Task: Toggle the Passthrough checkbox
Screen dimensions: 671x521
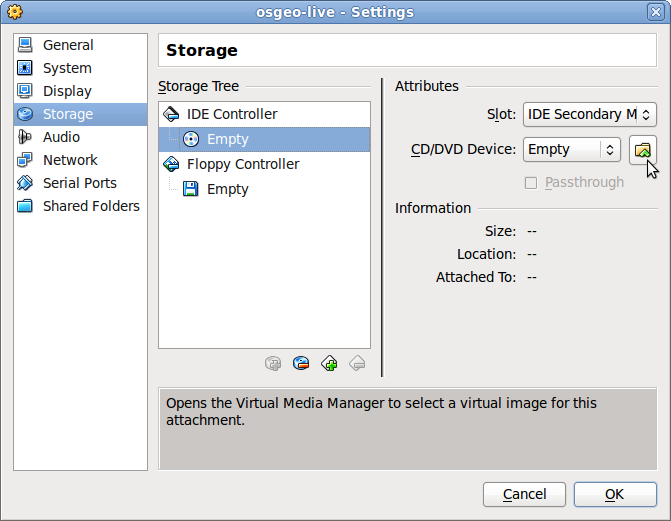Action: (x=531, y=182)
